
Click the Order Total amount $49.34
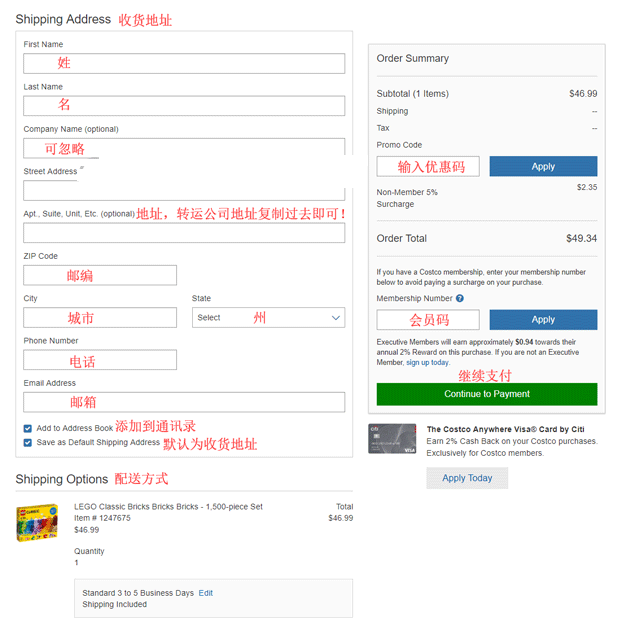(x=581, y=238)
